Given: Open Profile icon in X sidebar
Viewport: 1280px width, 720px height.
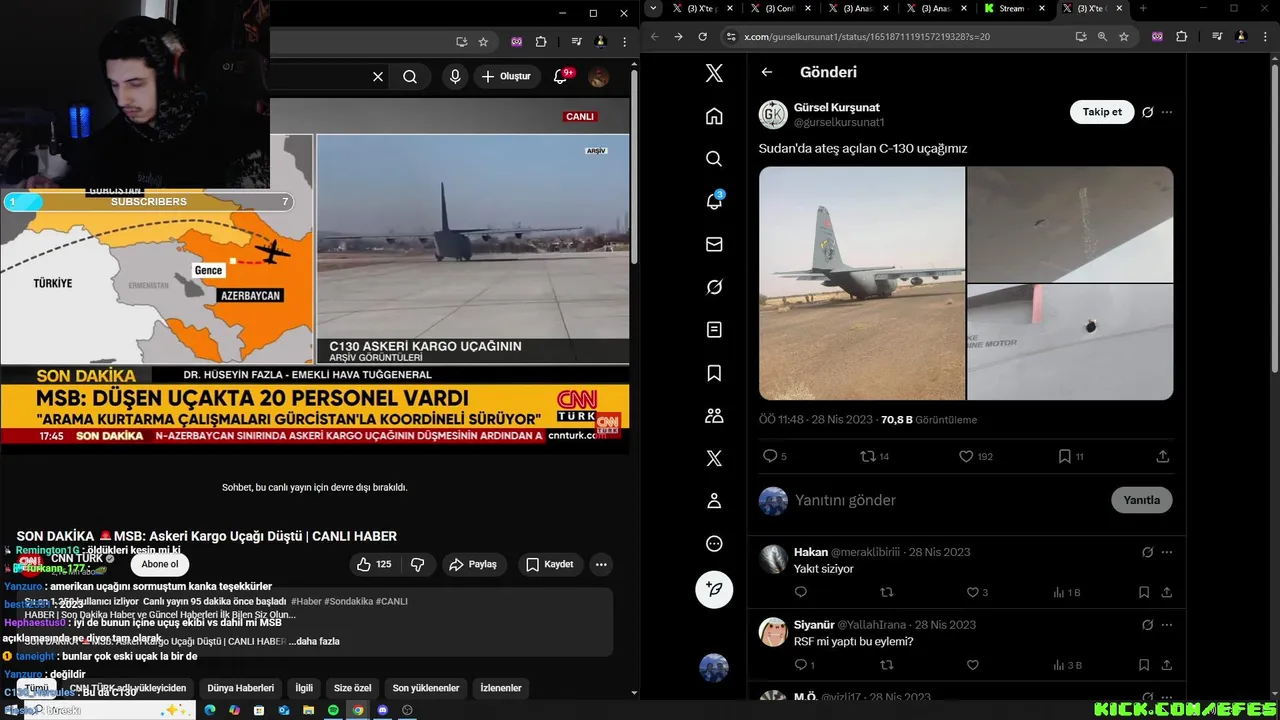Looking at the screenshot, I should click(x=714, y=500).
